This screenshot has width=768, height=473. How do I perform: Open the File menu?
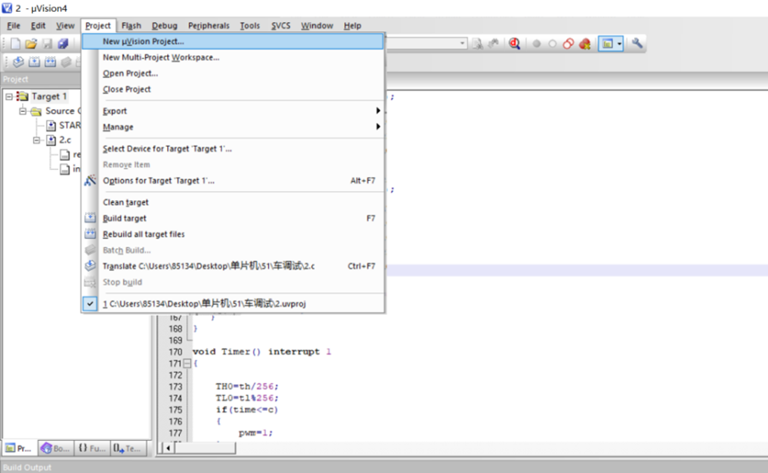13,25
